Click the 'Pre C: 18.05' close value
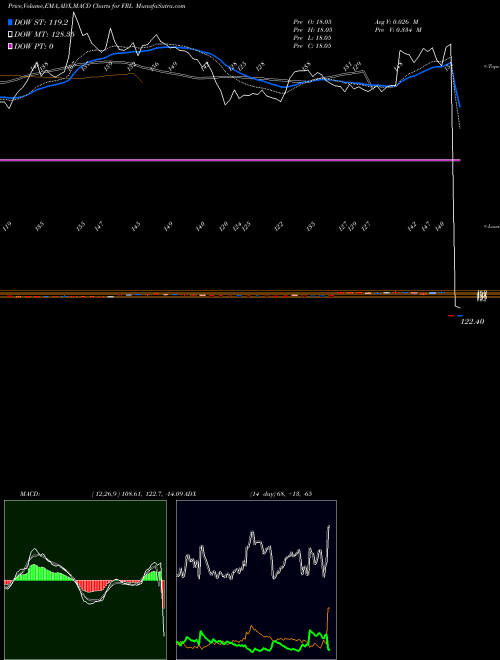This screenshot has height=660, width=500. [x=313, y=46]
